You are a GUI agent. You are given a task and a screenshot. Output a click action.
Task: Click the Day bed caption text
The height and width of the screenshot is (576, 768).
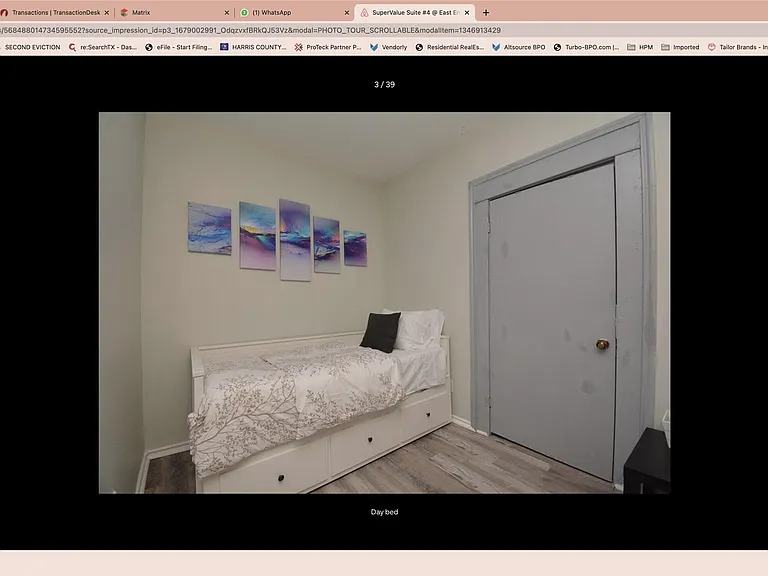pos(384,512)
